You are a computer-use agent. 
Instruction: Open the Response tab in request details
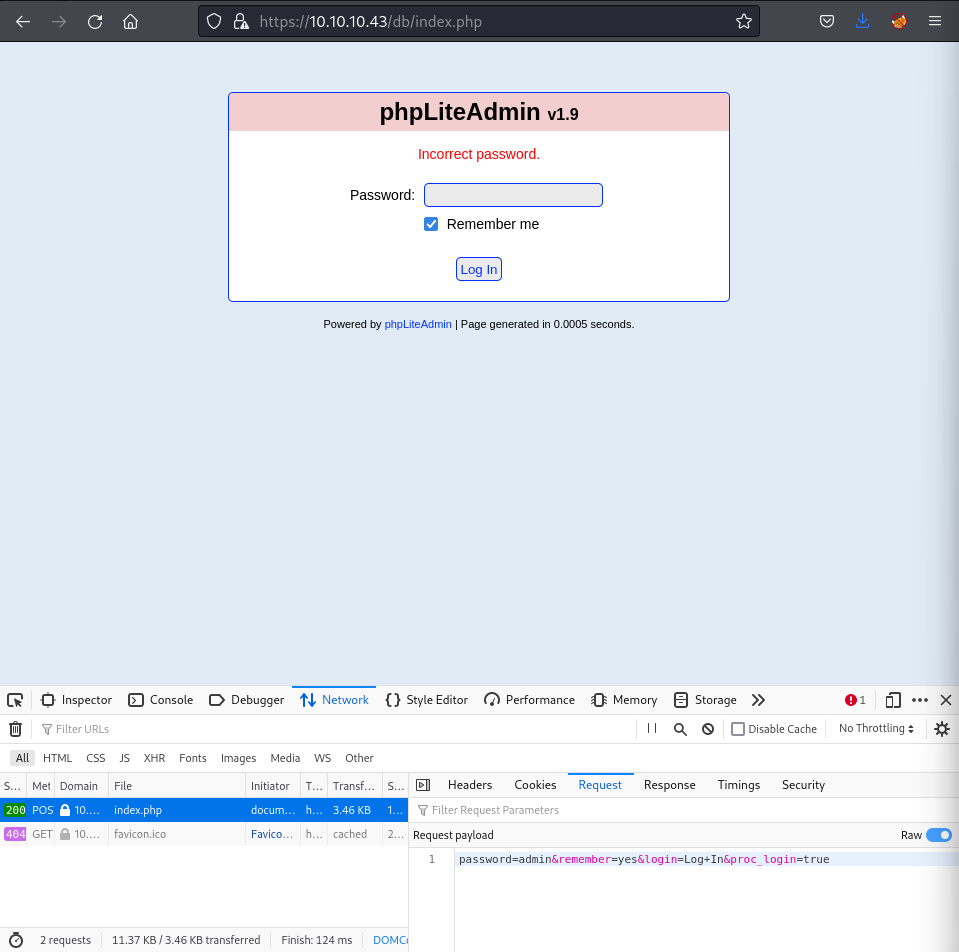(x=669, y=785)
